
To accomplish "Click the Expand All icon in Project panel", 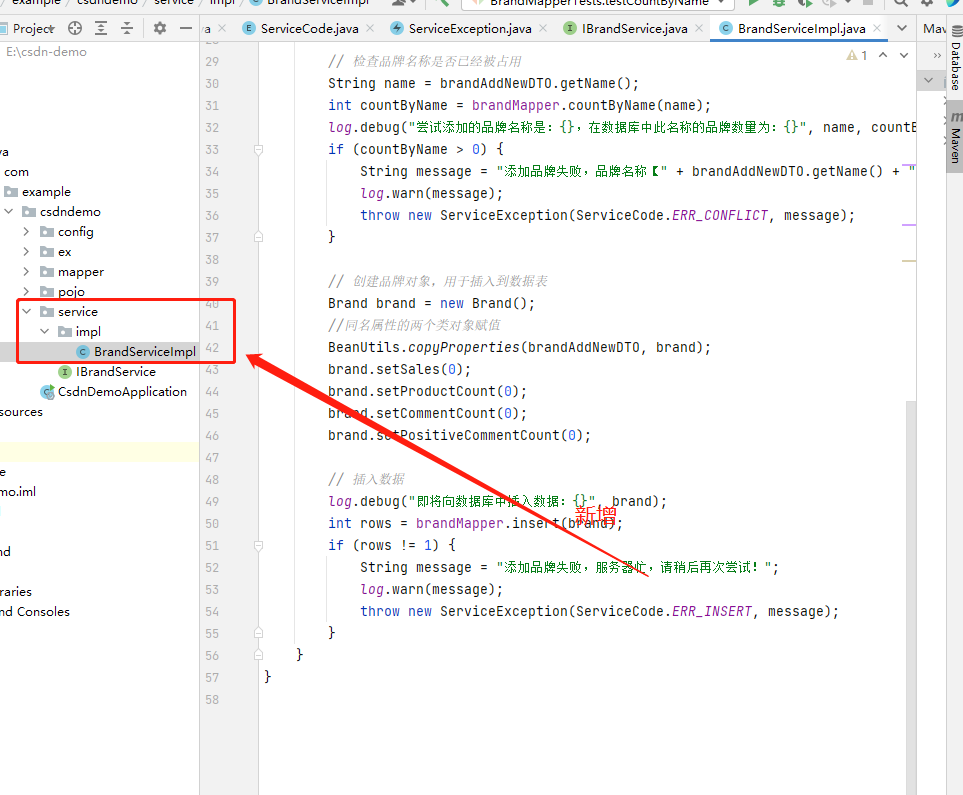I will pos(101,28).
